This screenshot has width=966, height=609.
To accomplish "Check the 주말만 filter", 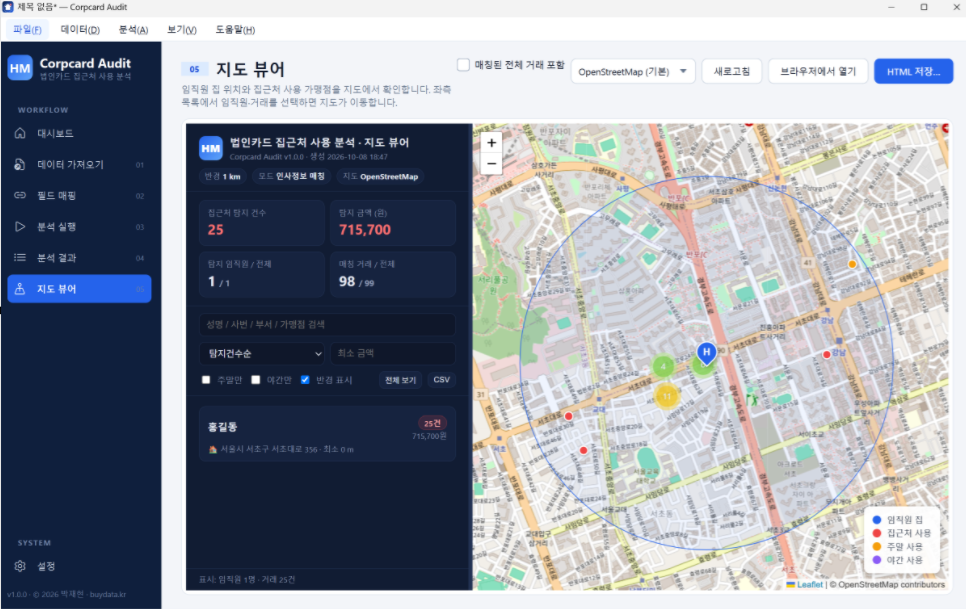I will (206, 380).
